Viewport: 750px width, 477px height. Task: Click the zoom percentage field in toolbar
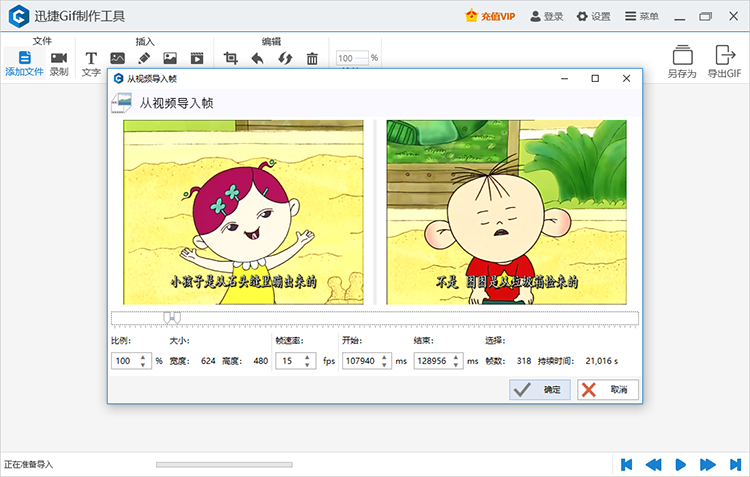coord(352,58)
